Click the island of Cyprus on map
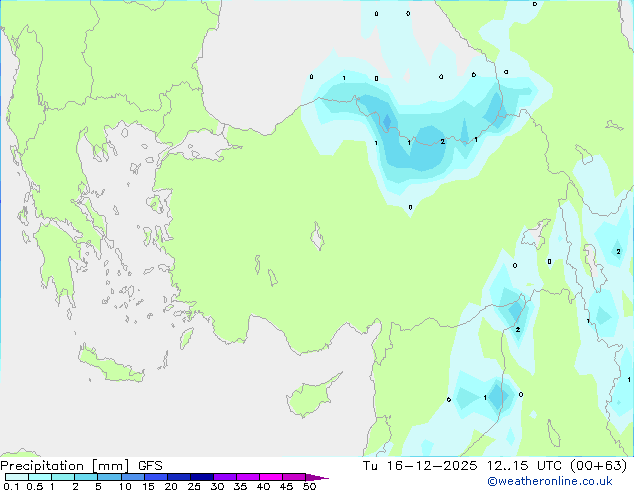The width and height of the screenshot is (634, 490). point(309,398)
